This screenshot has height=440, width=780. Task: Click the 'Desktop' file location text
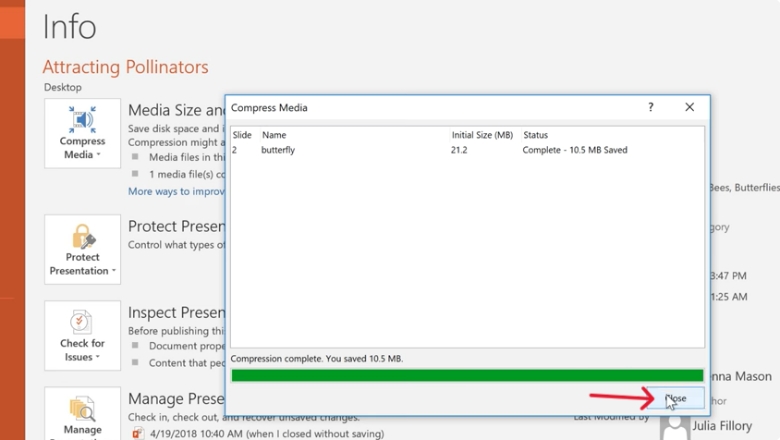point(63,87)
